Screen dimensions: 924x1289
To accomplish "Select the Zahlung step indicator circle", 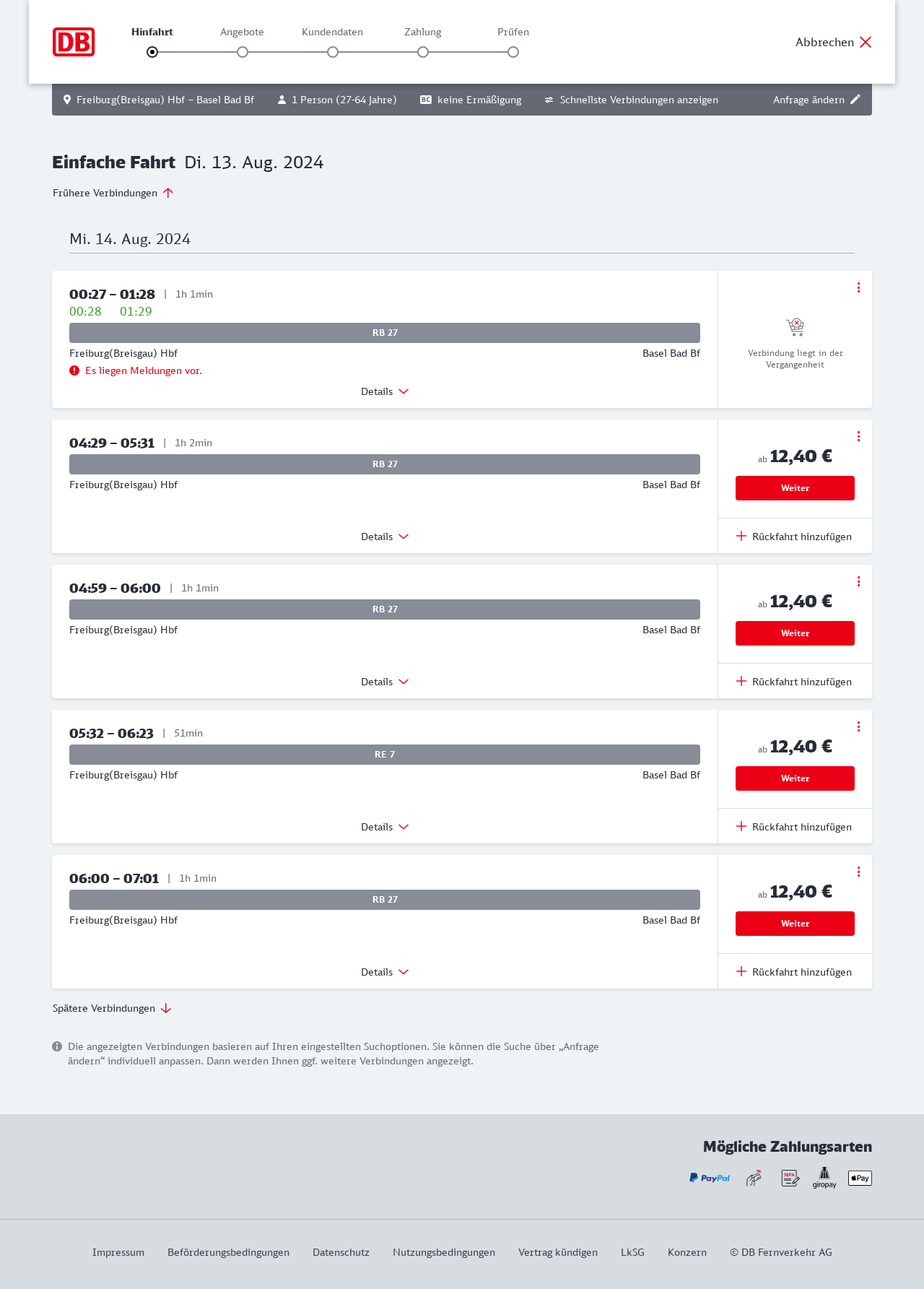I will [x=423, y=52].
